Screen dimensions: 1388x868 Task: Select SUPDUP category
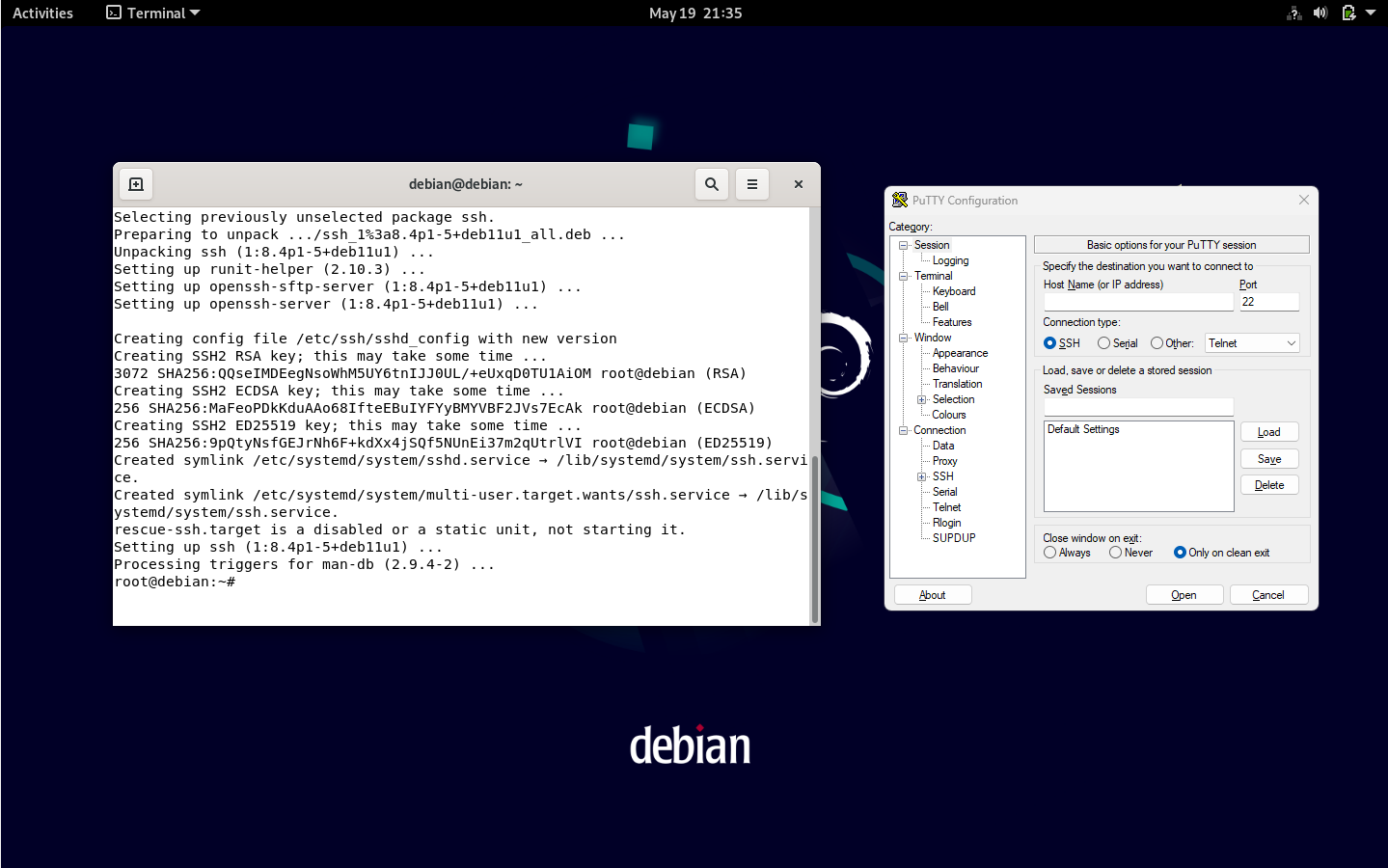[x=954, y=538]
